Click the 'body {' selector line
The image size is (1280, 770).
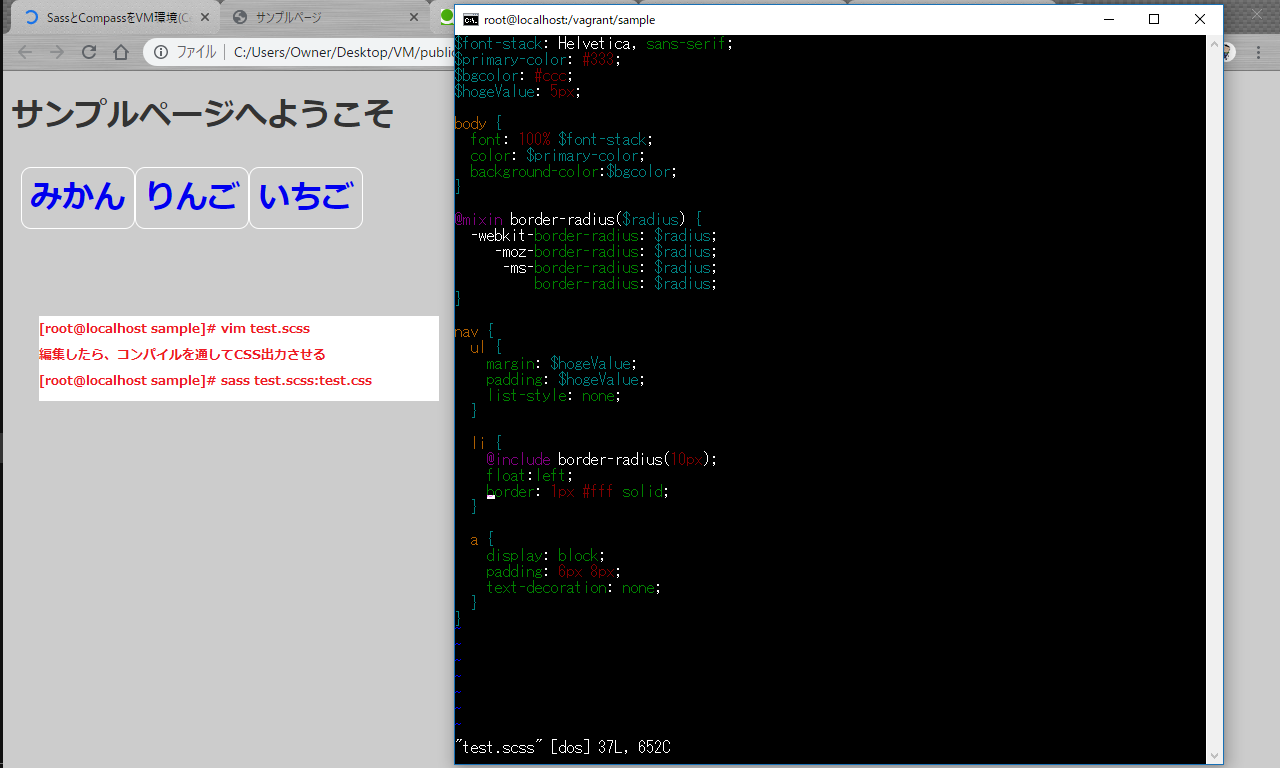point(478,124)
